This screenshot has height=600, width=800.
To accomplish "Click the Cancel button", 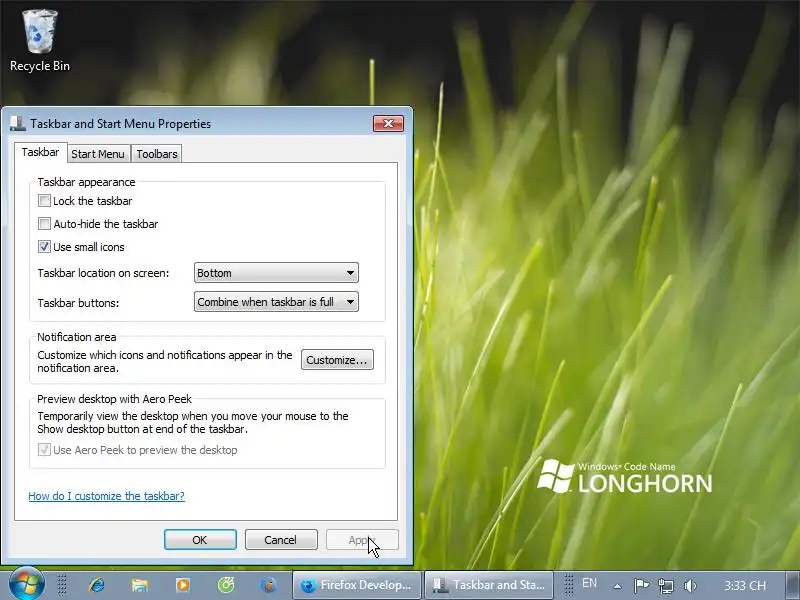I will [281, 540].
